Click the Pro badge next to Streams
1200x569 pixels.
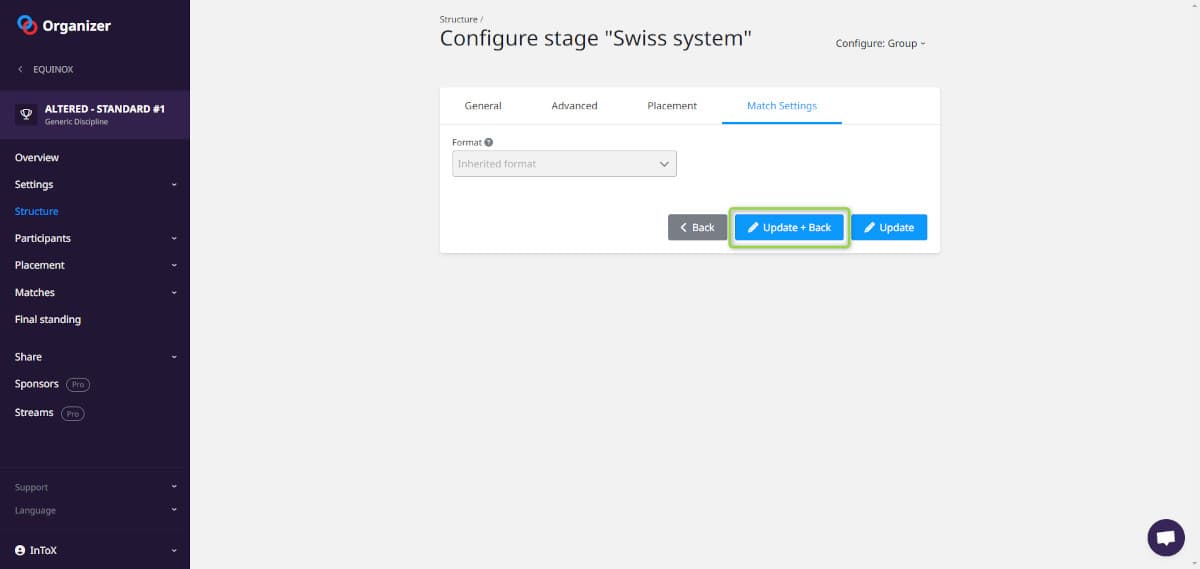tap(72, 413)
